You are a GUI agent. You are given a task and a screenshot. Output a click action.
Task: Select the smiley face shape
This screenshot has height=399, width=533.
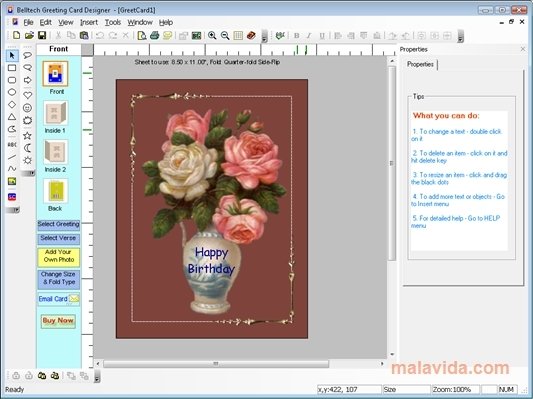pos(28,108)
